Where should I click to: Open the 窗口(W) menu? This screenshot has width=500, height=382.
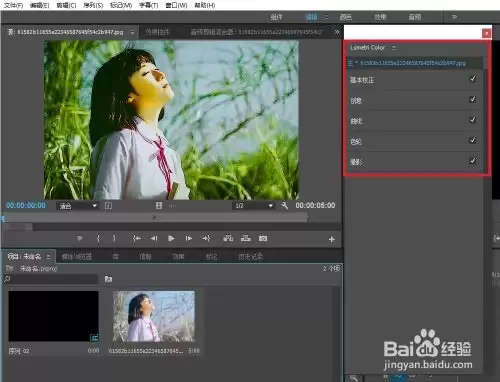point(176,5)
